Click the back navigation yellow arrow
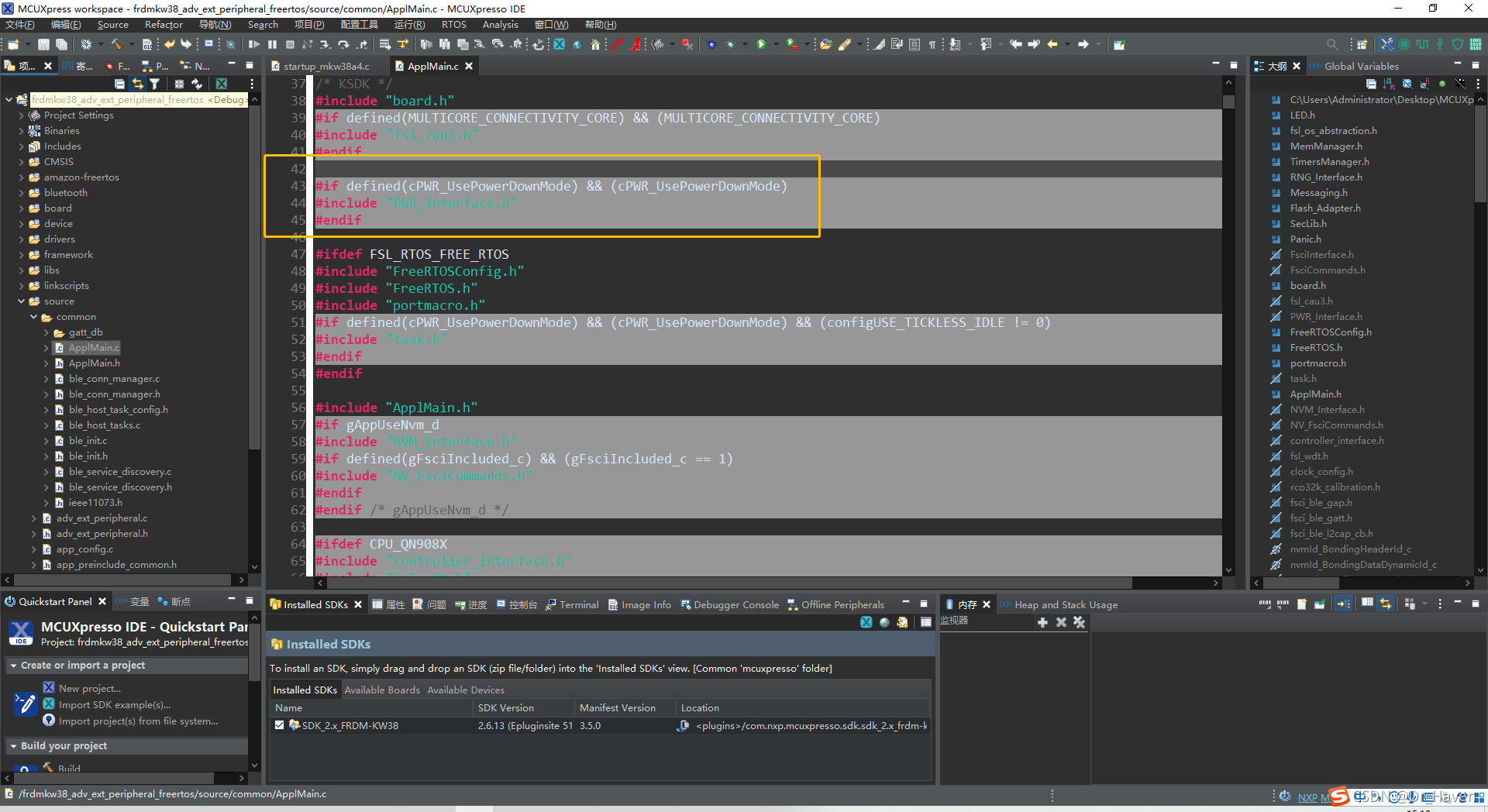 pos(1052,45)
